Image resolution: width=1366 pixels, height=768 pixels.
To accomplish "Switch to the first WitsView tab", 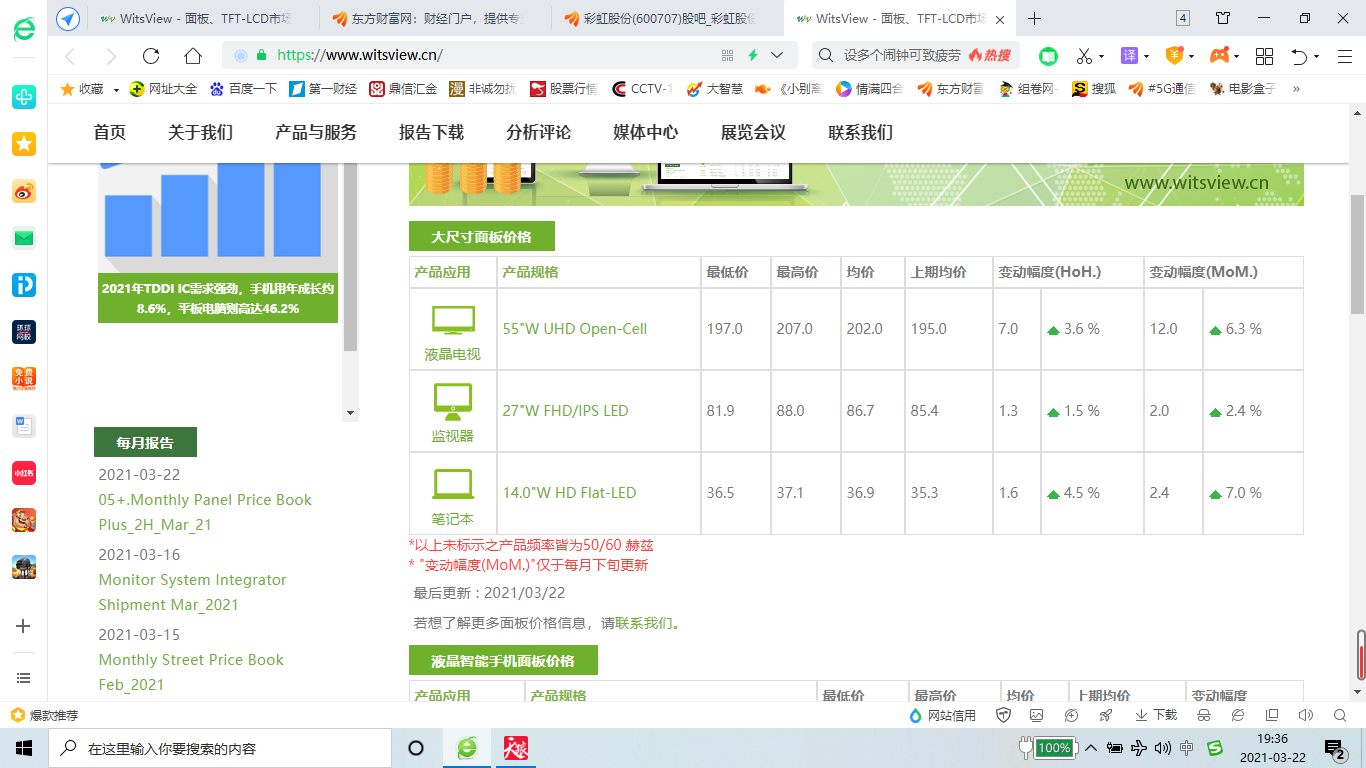I will pos(205,19).
